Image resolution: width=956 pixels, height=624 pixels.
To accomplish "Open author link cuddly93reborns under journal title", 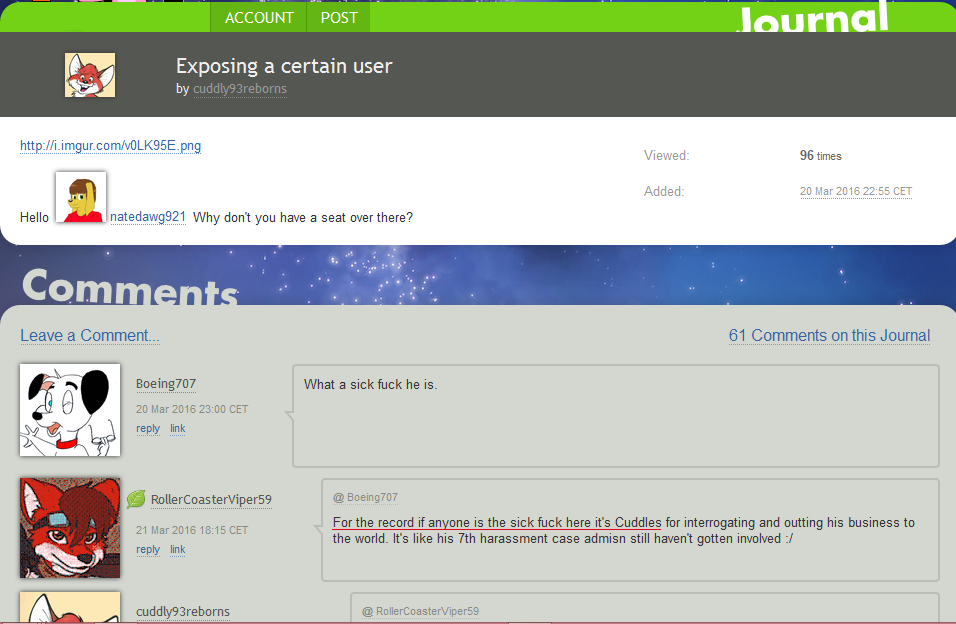I will [x=240, y=88].
